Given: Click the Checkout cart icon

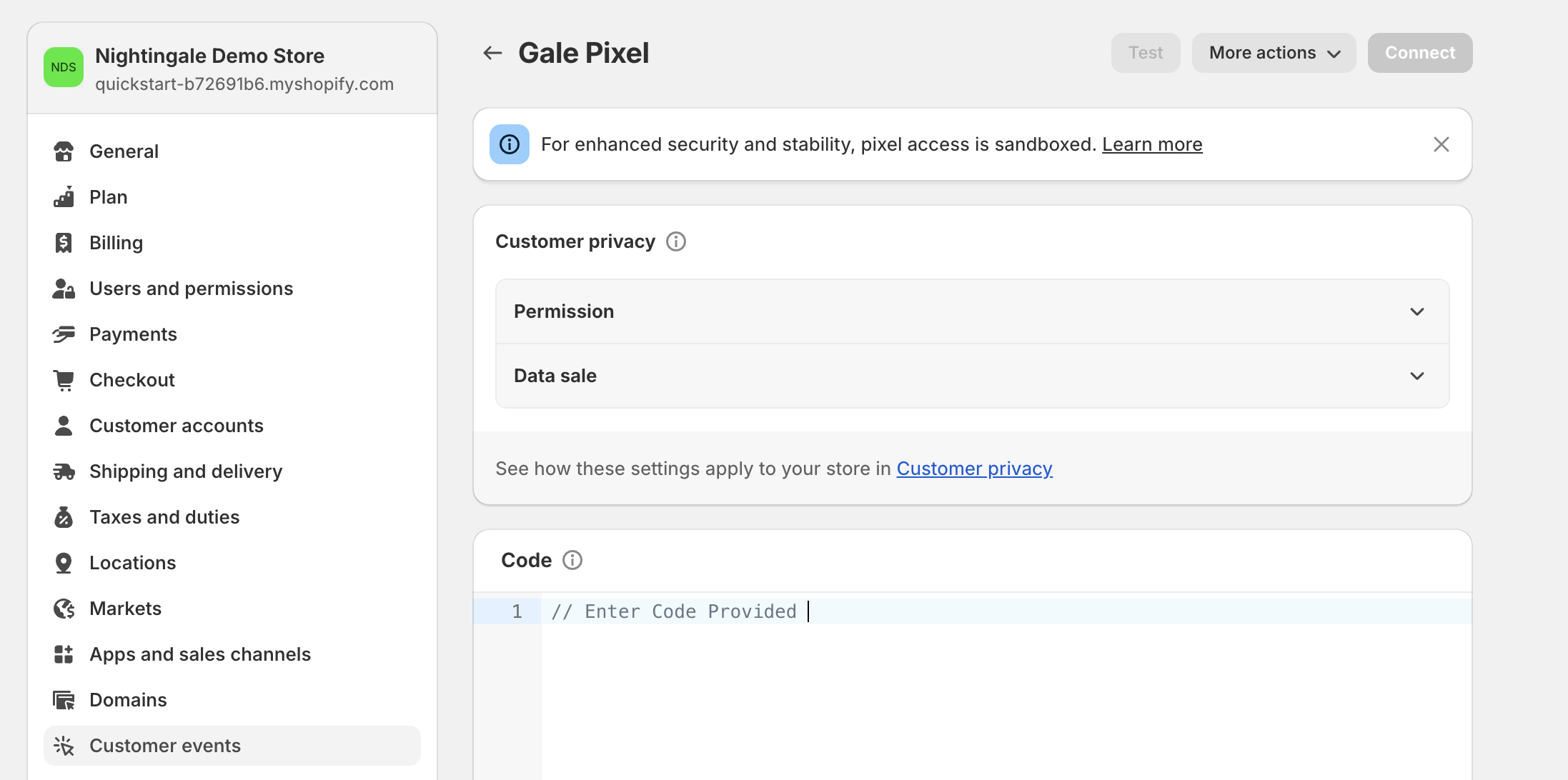Looking at the screenshot, I should (64, 380).
